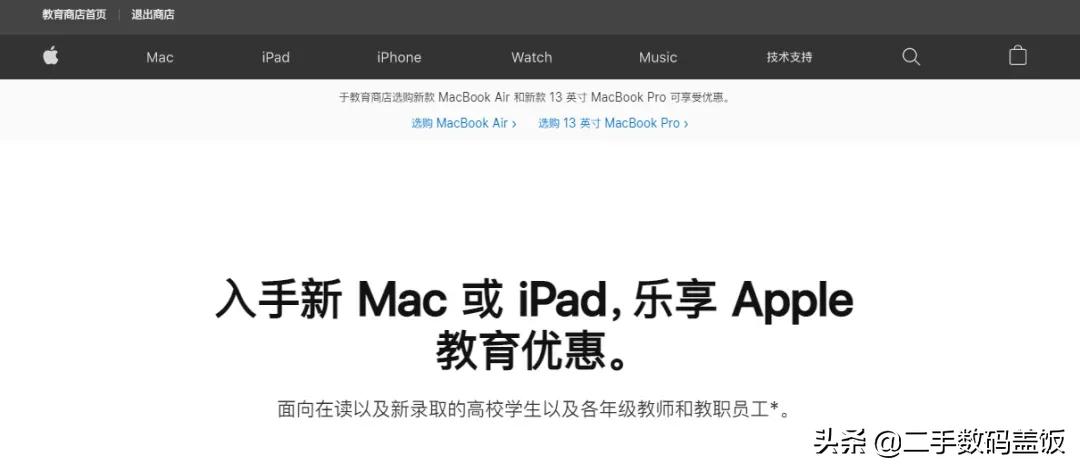Screen dimensions: 1080x470
Task: Follow the 选购 13 英寸 MacBook Pro link
Action: 613,123
